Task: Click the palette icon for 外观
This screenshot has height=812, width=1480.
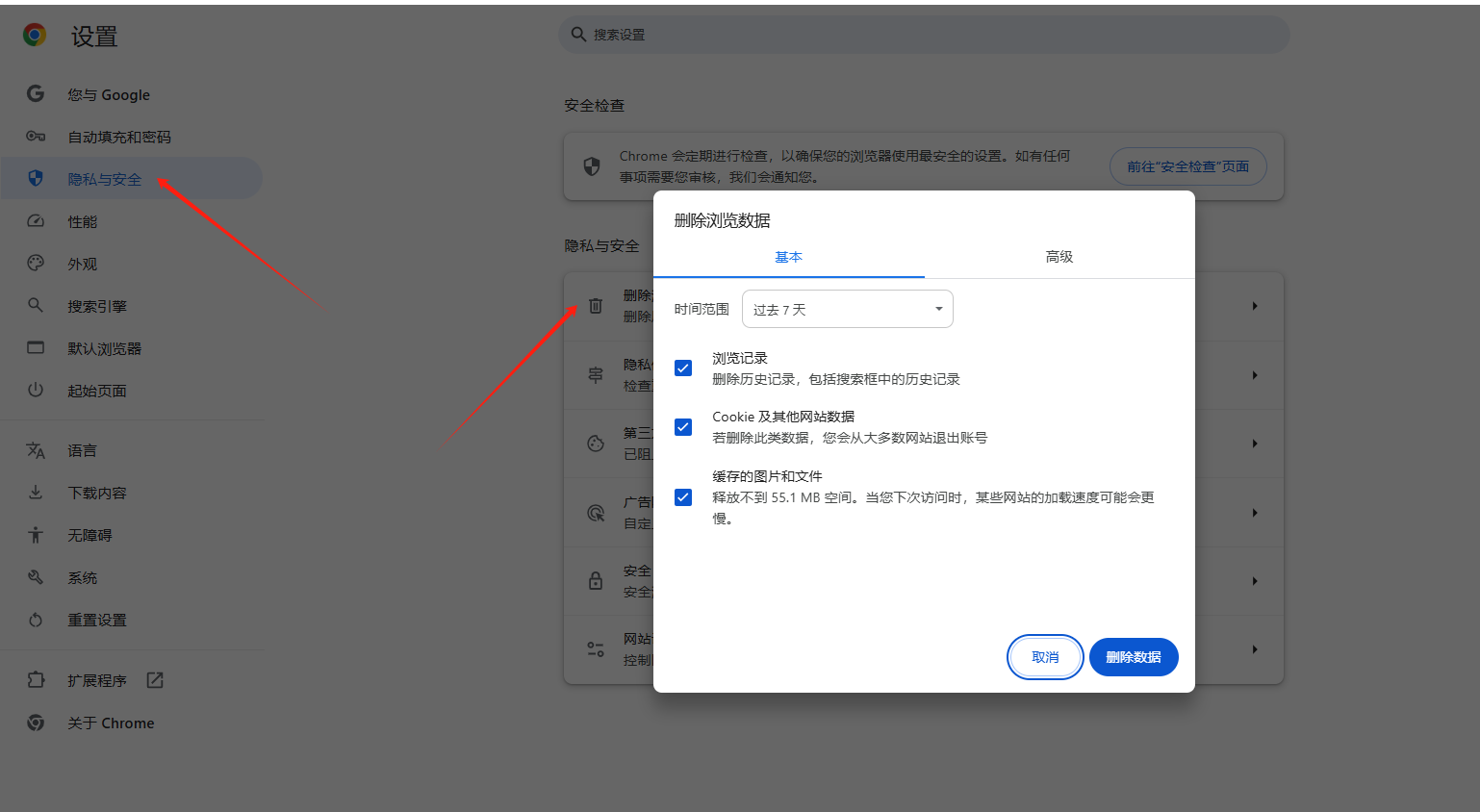Action: (36, 263)
